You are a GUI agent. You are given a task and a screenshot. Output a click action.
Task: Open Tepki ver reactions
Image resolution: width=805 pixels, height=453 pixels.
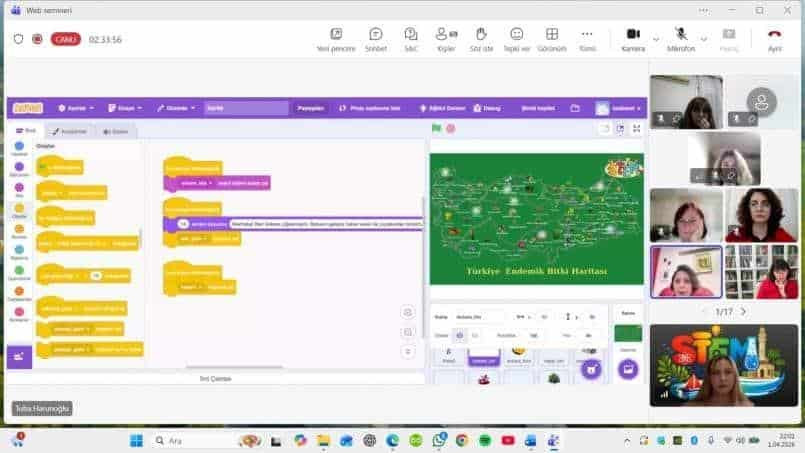(516, 38)
